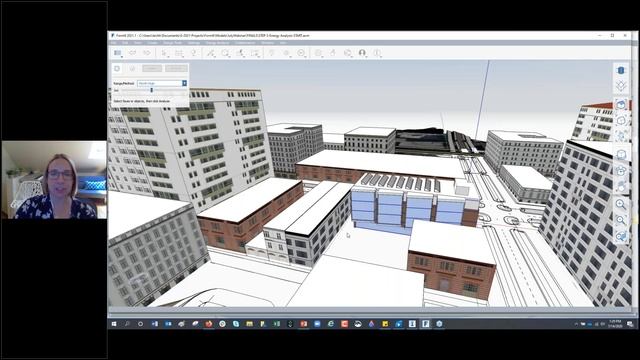Click the upper magnifier zoom icon on the right
The height and width of the screenshot is (360, 640).
tap(621, 204)
